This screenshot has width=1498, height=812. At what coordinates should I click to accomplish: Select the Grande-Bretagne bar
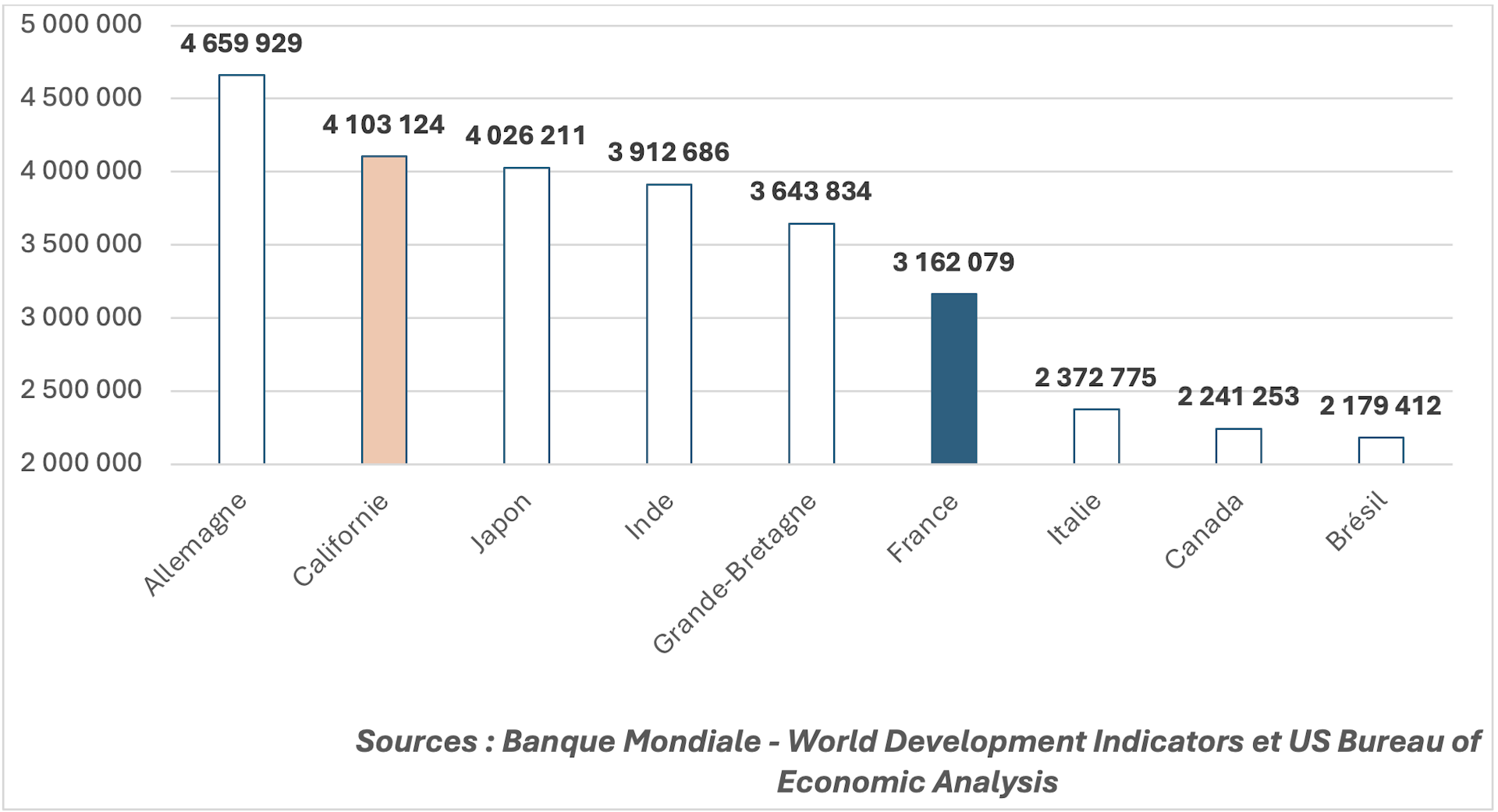pos(811,343)
